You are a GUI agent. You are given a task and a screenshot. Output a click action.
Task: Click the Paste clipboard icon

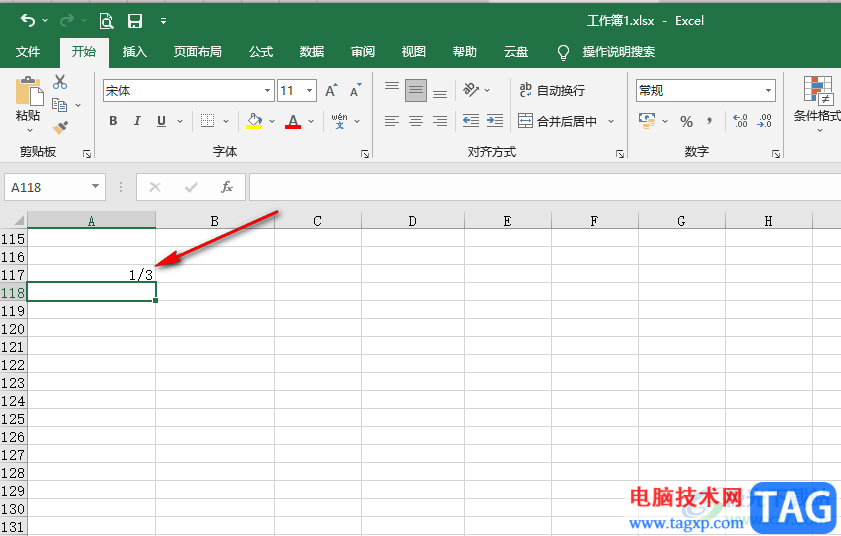[x=29, y=91]
